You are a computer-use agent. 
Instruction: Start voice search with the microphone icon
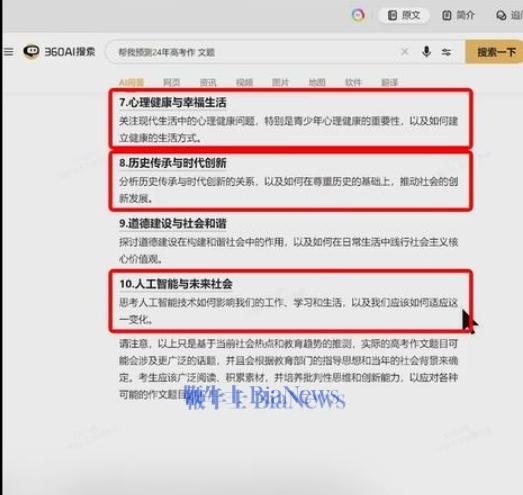(426, 52)
